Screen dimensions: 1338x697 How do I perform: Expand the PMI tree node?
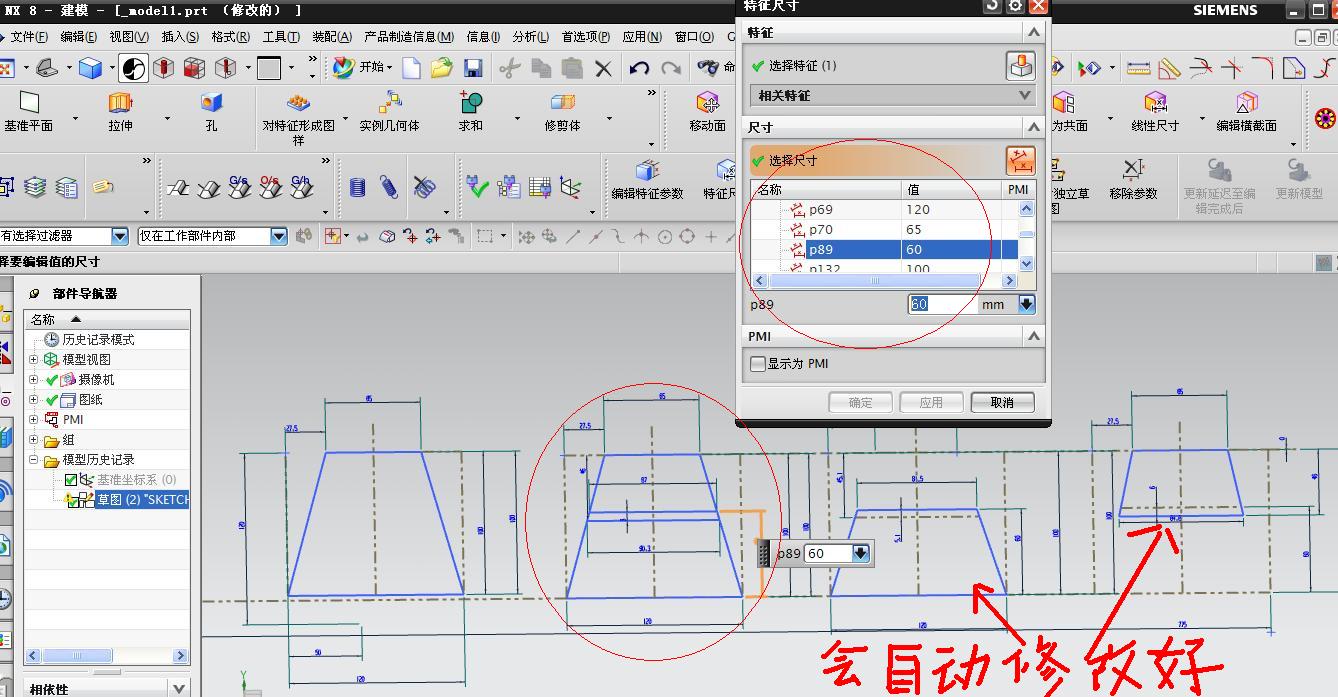[33, 420]
